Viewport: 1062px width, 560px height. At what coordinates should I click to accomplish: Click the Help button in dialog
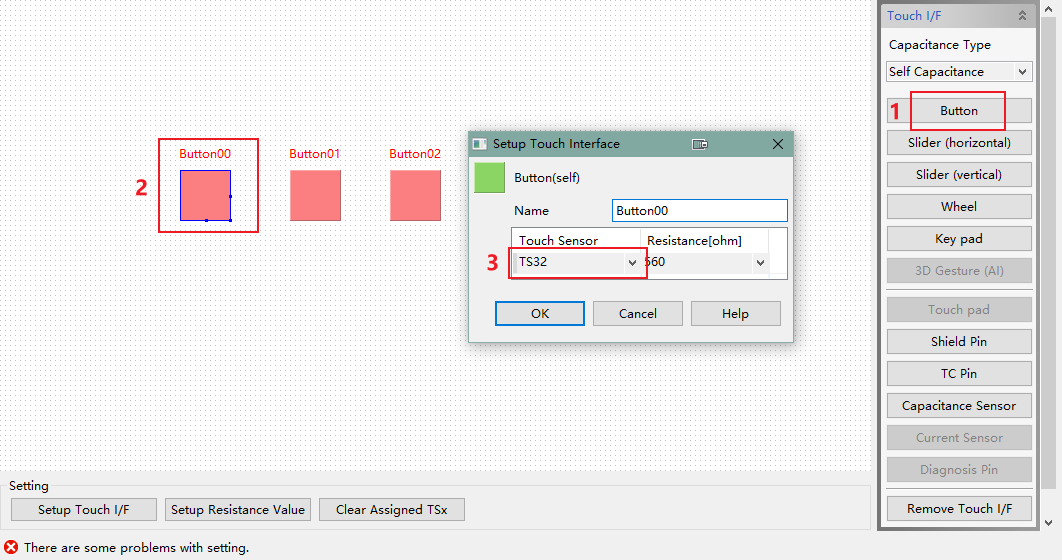(735, 314)
